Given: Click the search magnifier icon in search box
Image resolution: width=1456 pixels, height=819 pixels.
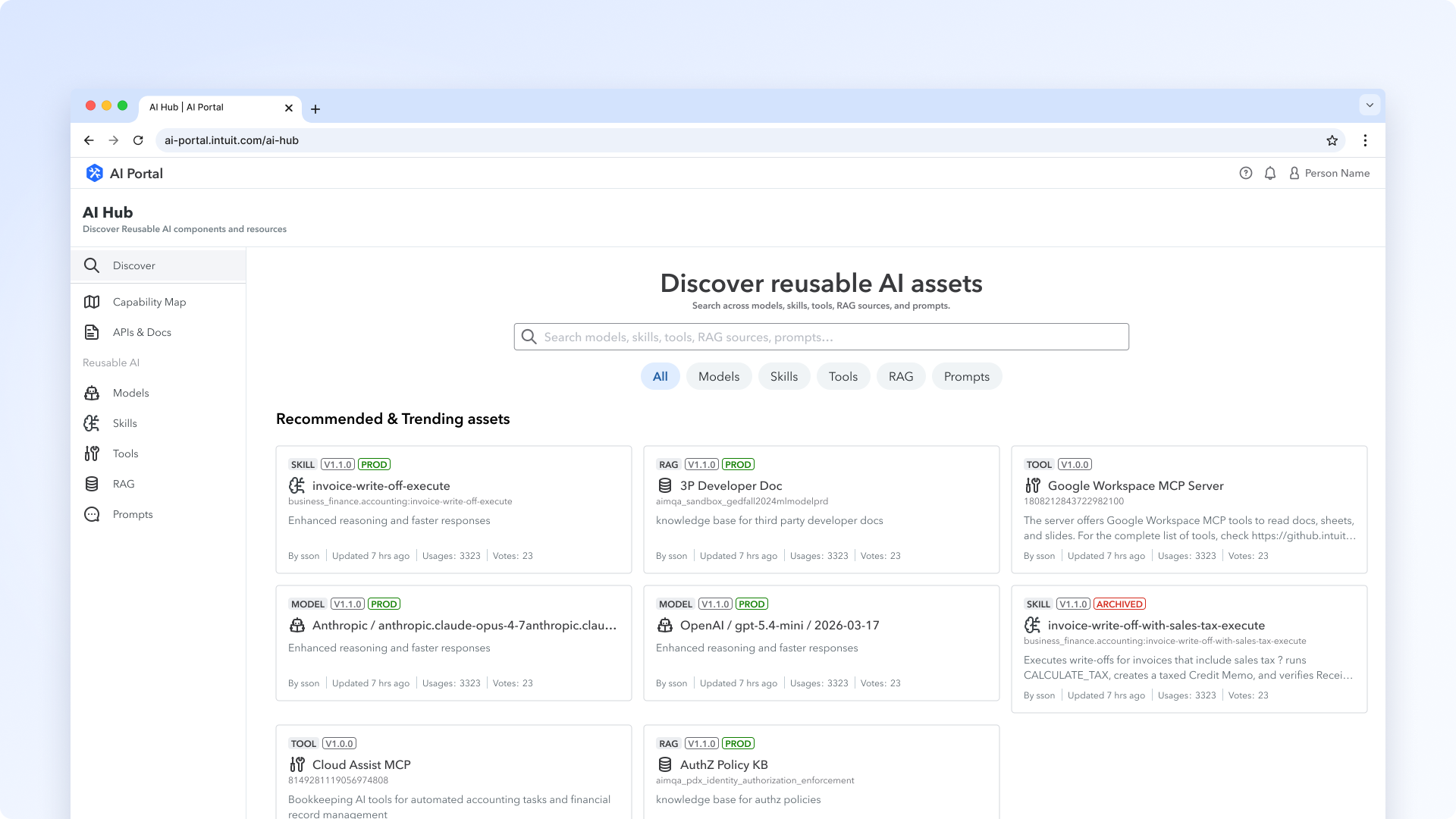Looking at the screenshot, I should pos(529,337).
